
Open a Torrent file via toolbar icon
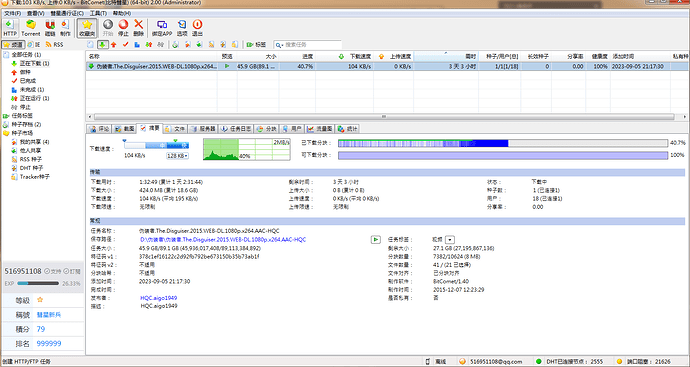click(x=30, y=28)
